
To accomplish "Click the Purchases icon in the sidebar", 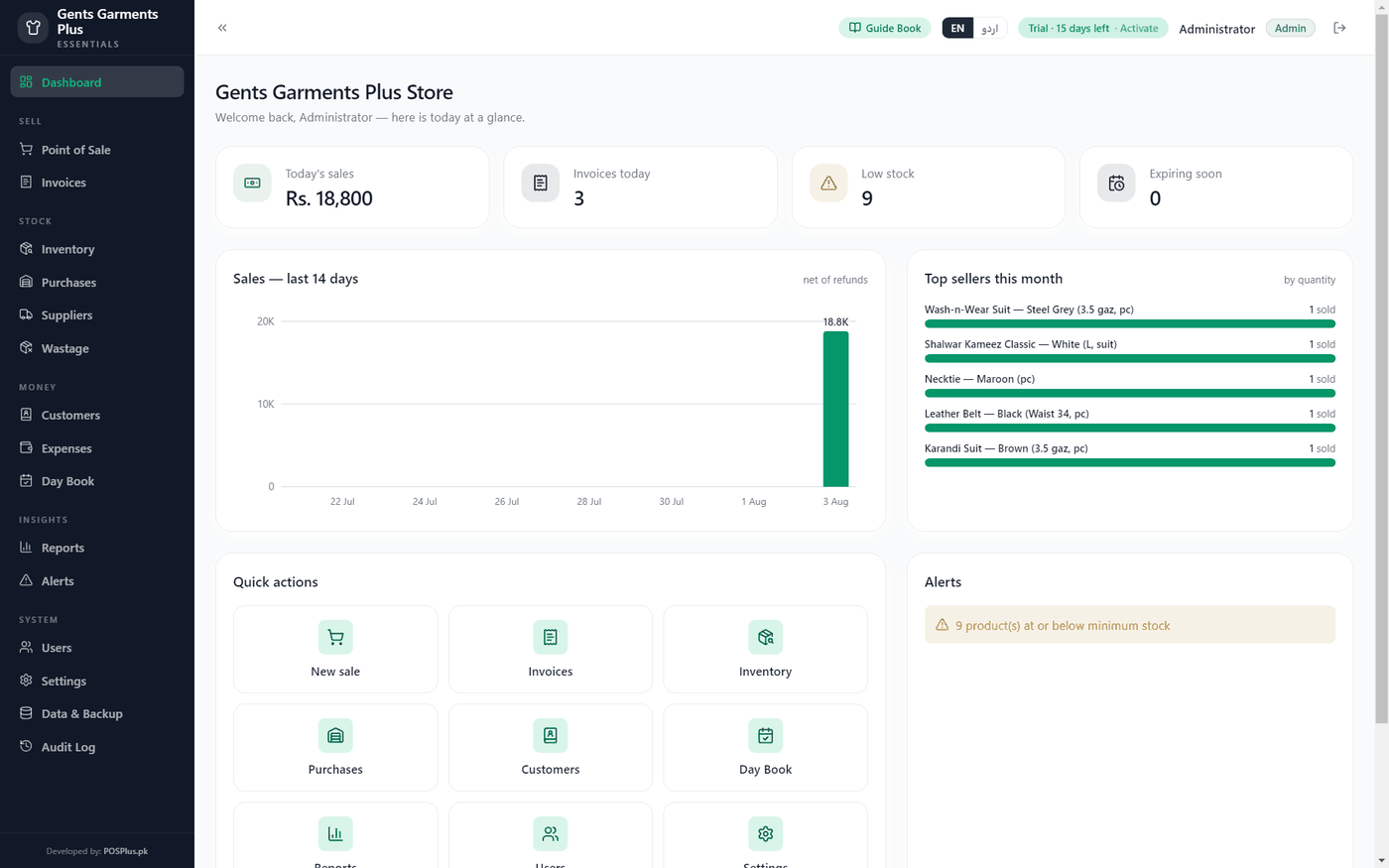I will pos(26,283).
